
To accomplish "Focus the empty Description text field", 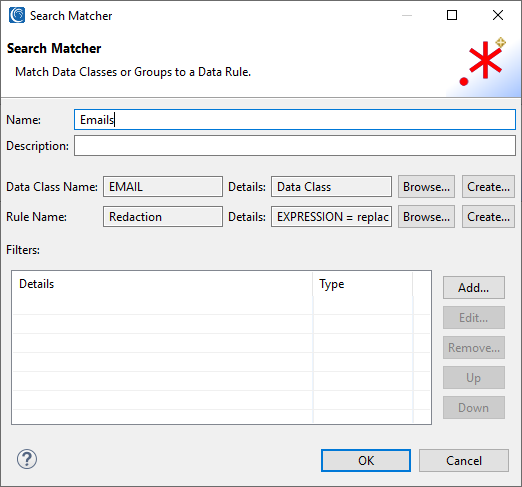I will 295,146.
